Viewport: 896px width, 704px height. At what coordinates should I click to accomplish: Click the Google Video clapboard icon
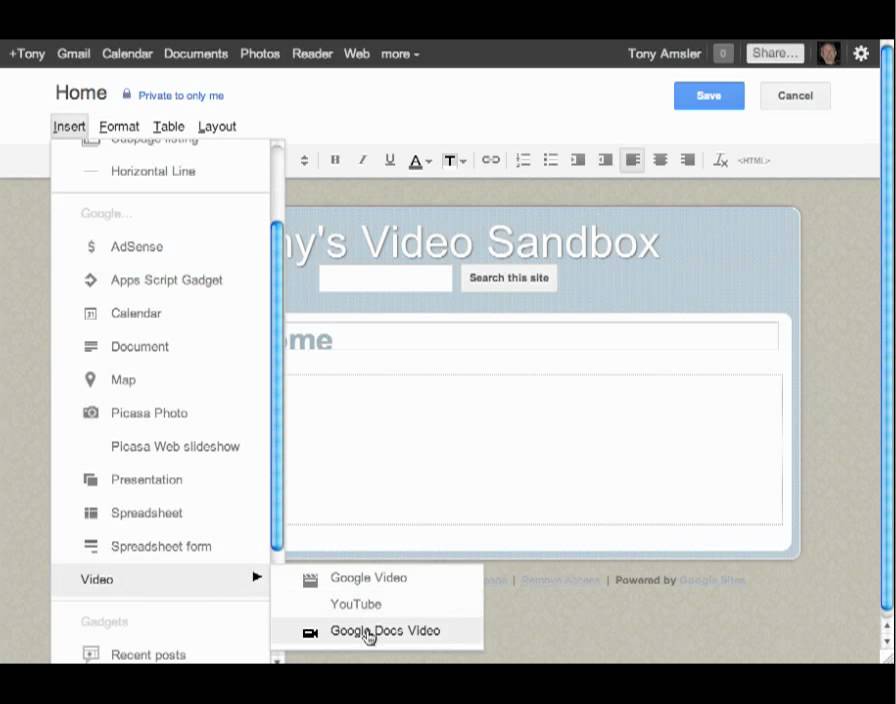(310, 581)
